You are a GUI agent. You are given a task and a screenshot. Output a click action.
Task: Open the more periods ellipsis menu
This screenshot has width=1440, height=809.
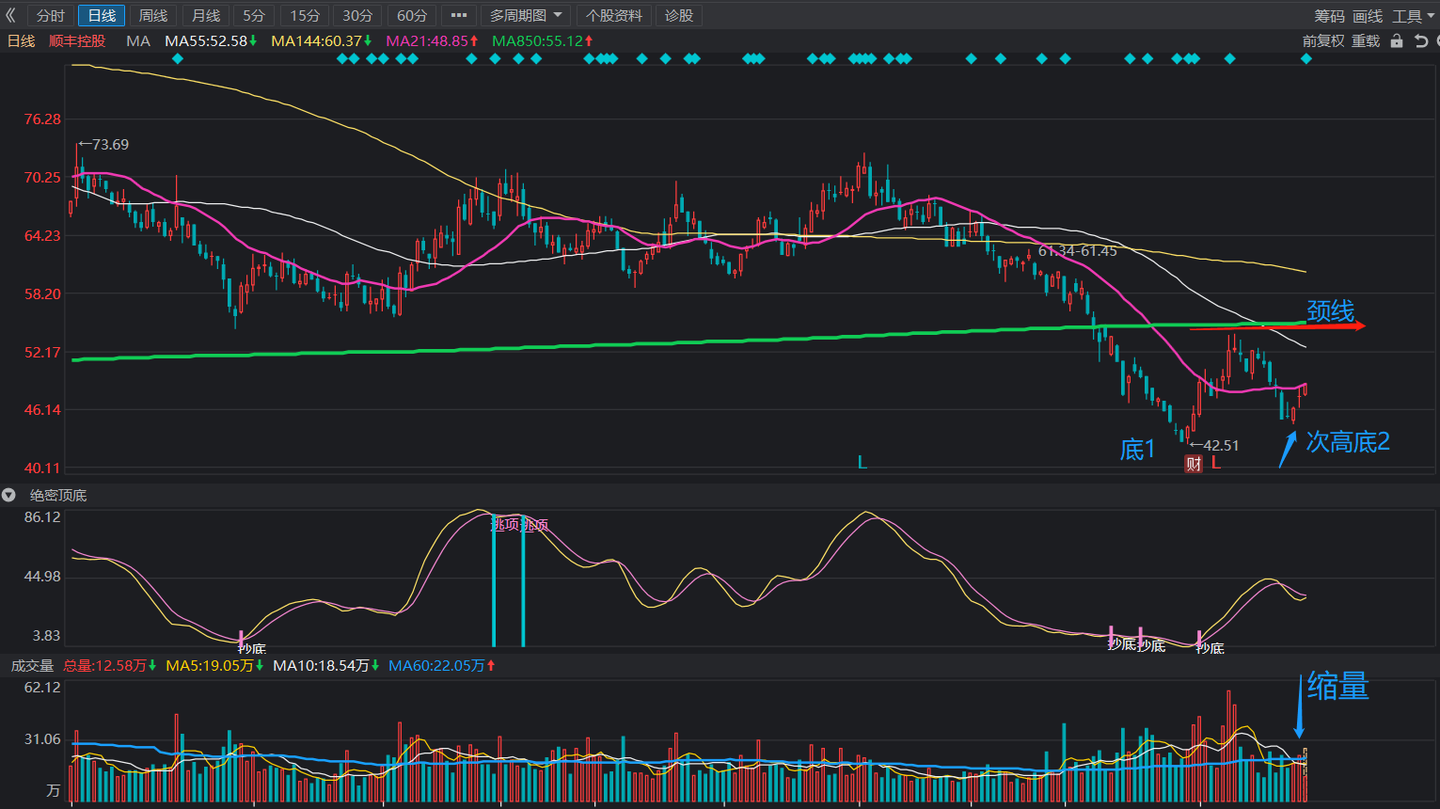tap(459, 16)
